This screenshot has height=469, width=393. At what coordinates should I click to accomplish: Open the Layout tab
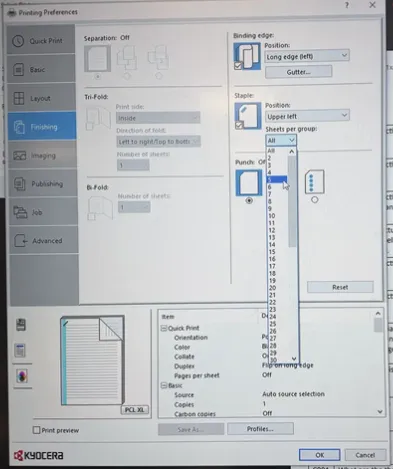point(42,98)
